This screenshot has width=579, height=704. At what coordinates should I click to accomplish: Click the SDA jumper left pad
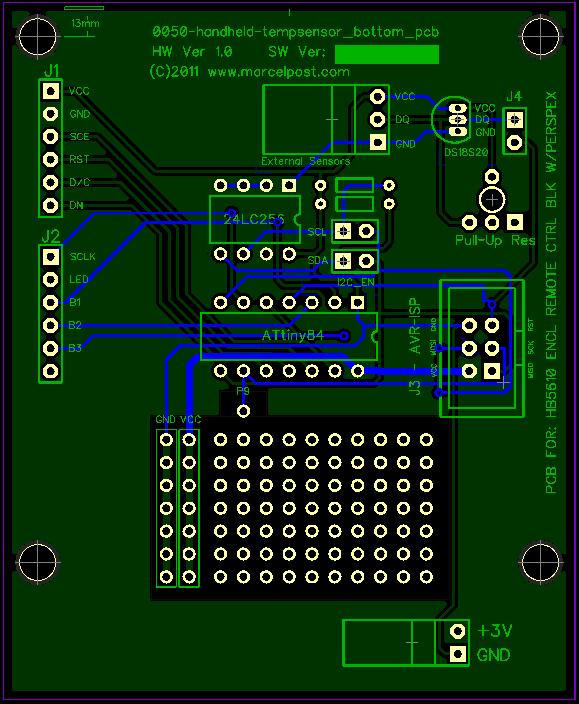(344, 260)
